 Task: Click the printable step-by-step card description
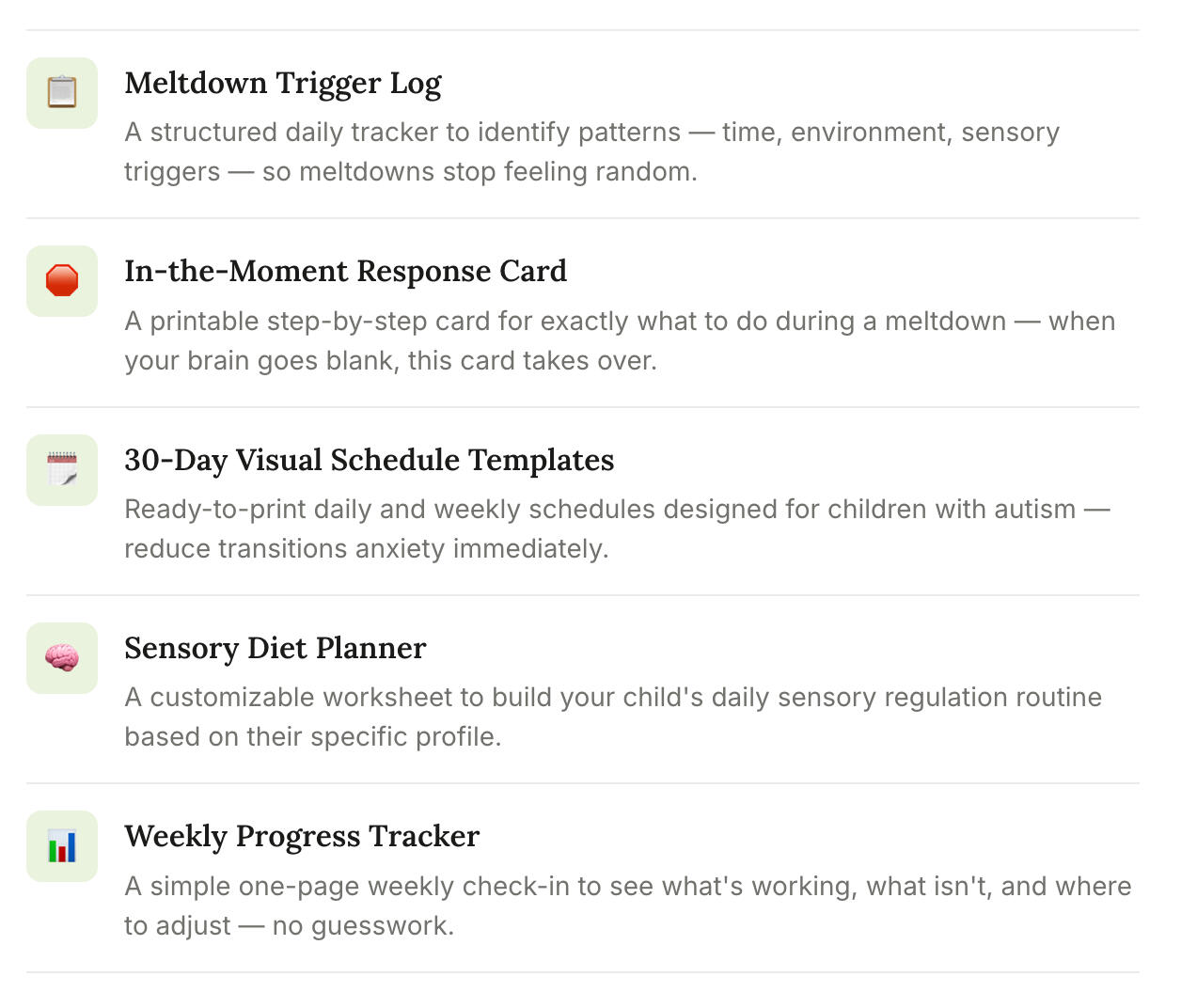click(620, 340)
